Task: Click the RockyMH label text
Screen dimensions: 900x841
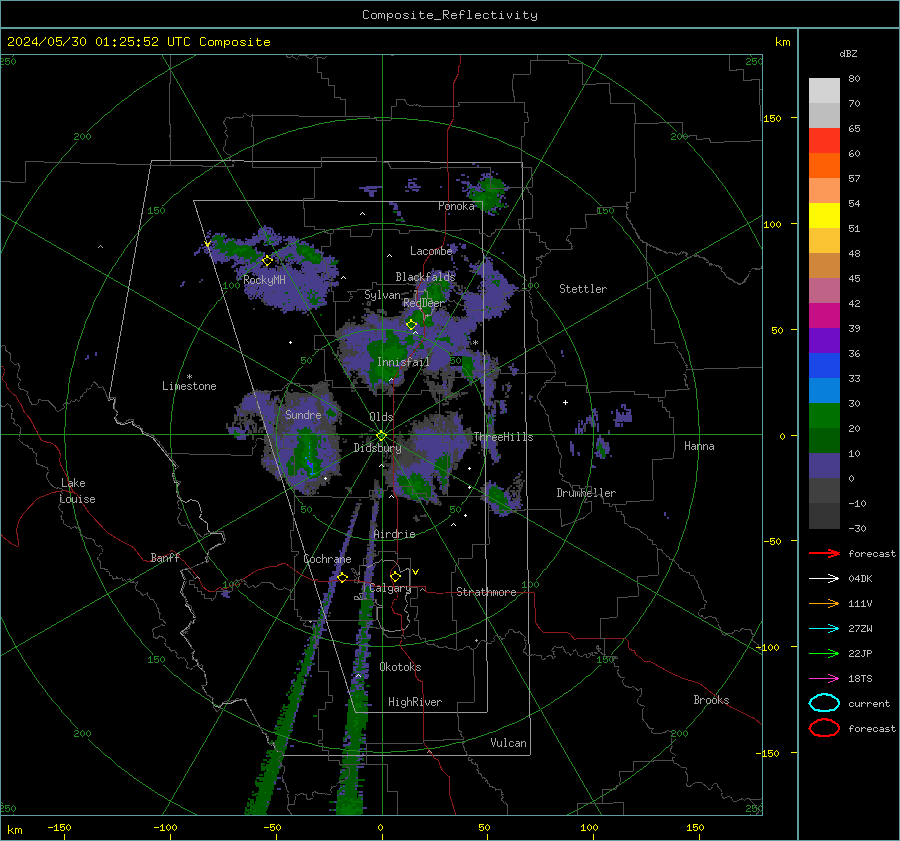Action: coord(264,280)
